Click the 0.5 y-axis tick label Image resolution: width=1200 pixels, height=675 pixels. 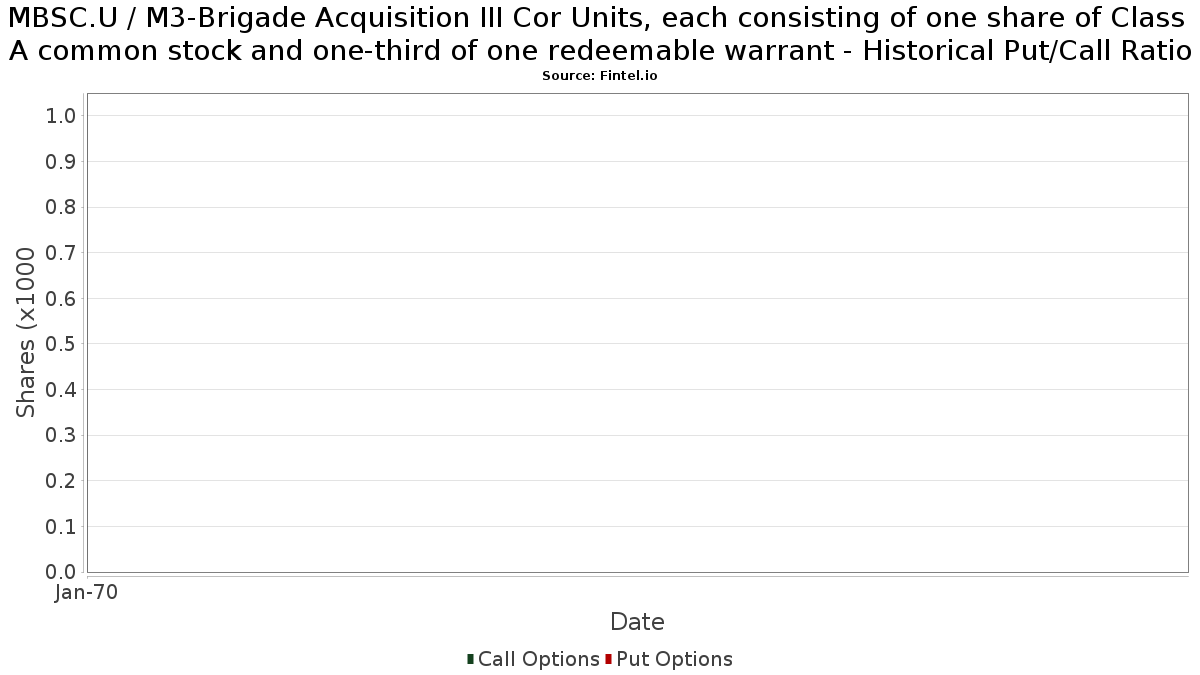point(61,344)
